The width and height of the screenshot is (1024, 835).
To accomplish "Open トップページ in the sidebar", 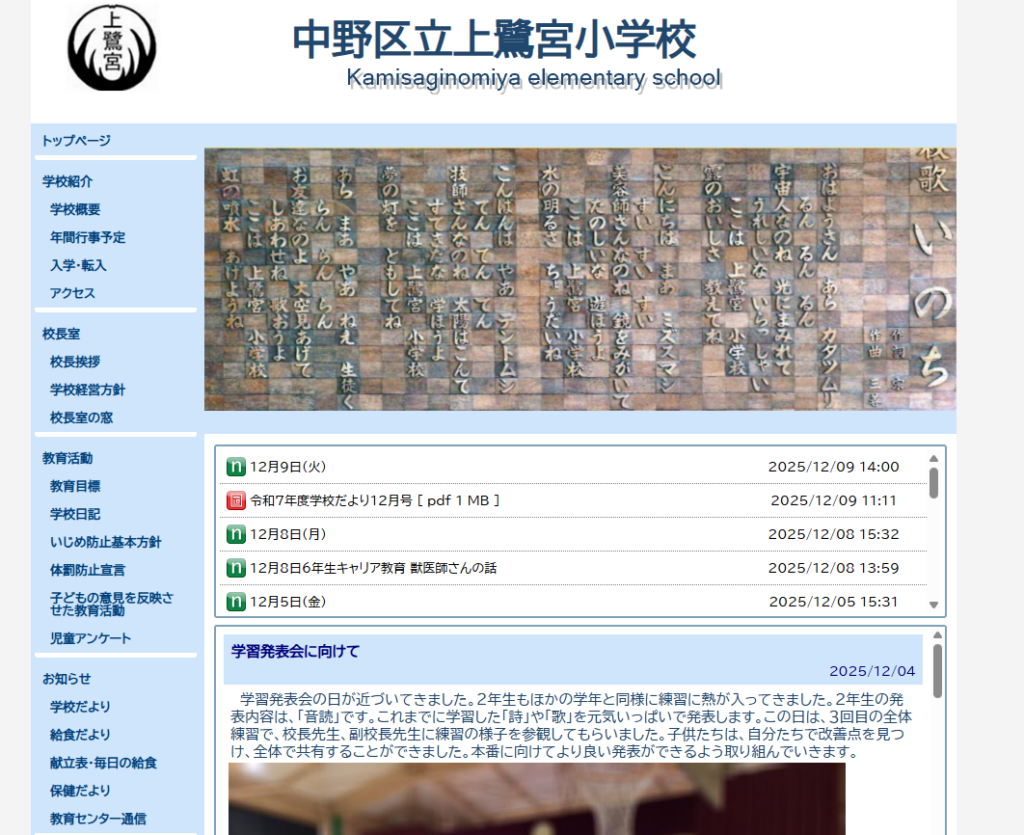I will (76, 141).
